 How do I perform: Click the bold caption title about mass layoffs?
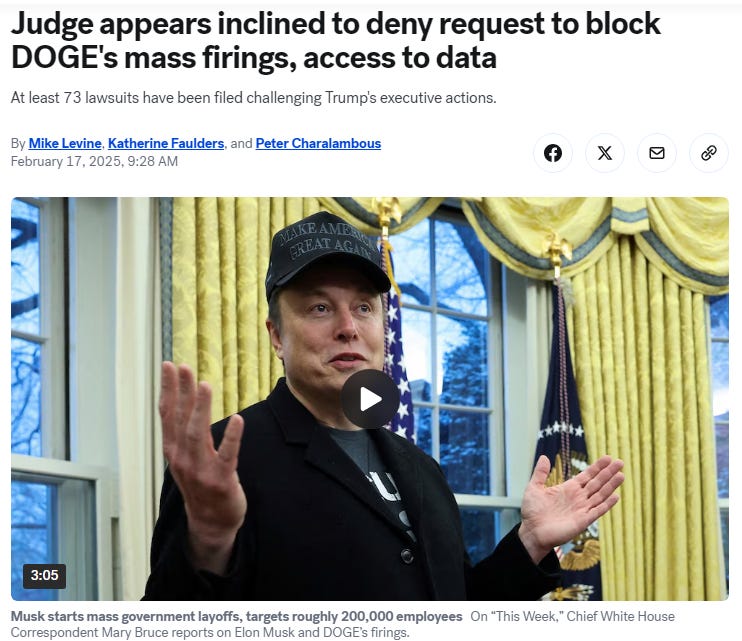click(x=237, y=616)
